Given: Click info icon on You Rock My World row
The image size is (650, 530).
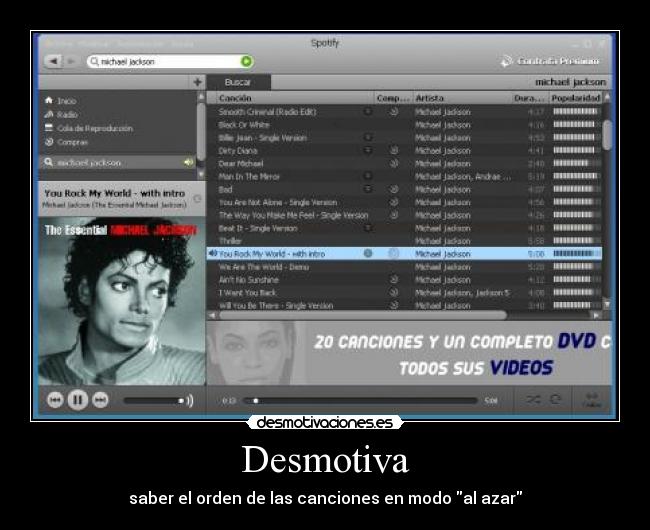Looking at the screenshot, I should tap(368, 253).
